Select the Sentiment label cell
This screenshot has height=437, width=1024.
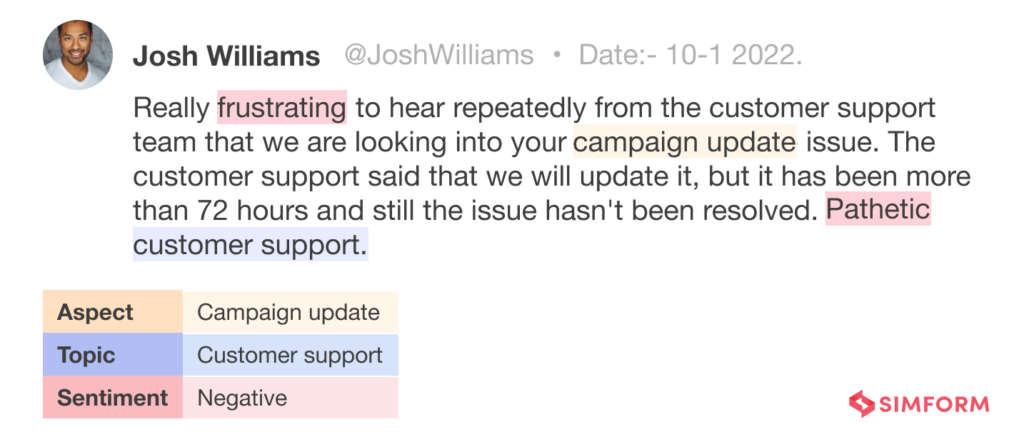pyautogui.click(x=112, y=398)
